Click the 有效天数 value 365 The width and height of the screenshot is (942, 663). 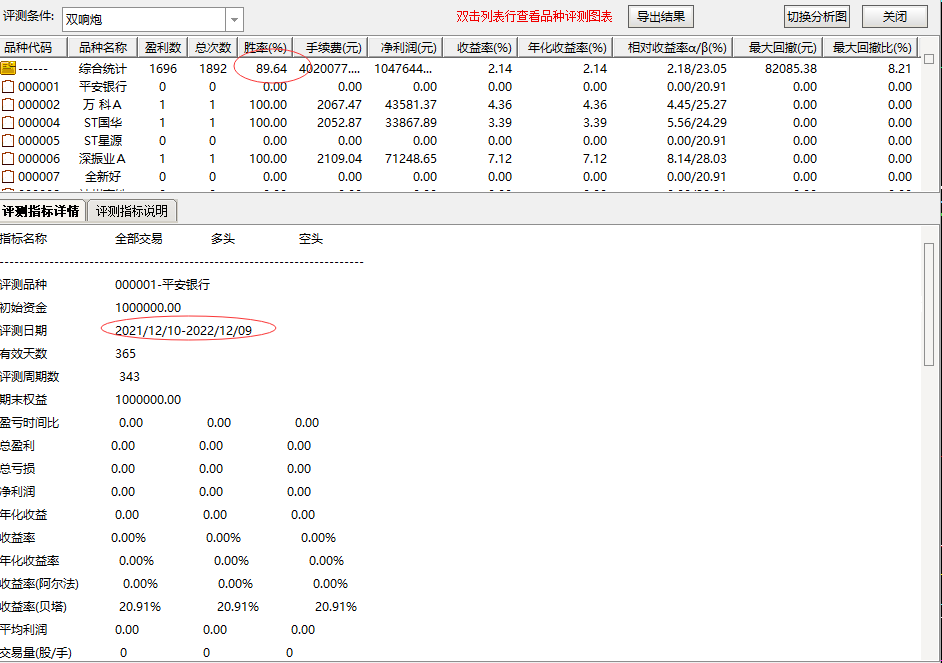click(126, 354)
